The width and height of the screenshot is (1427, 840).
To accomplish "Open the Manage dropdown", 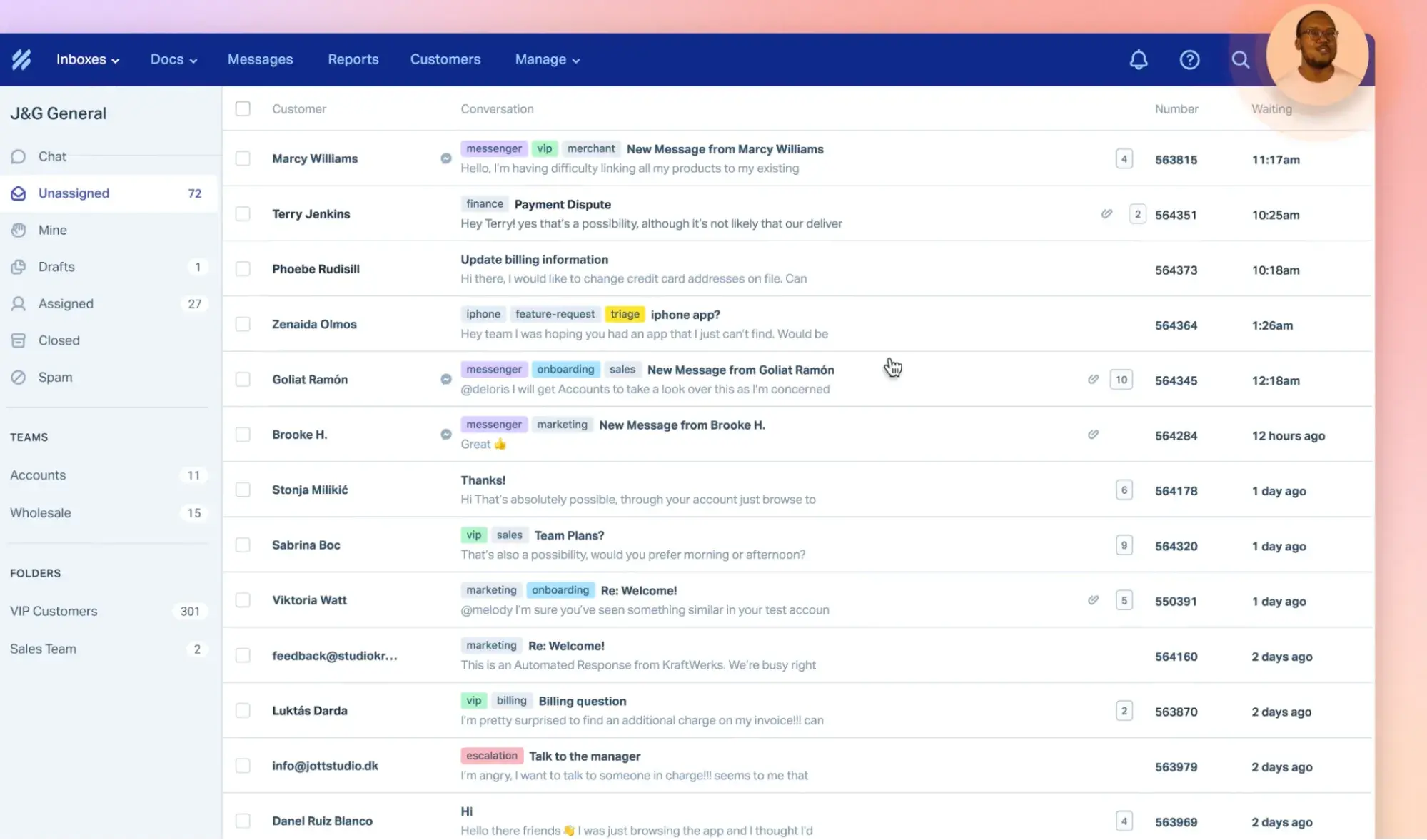I will pos(546,59).
